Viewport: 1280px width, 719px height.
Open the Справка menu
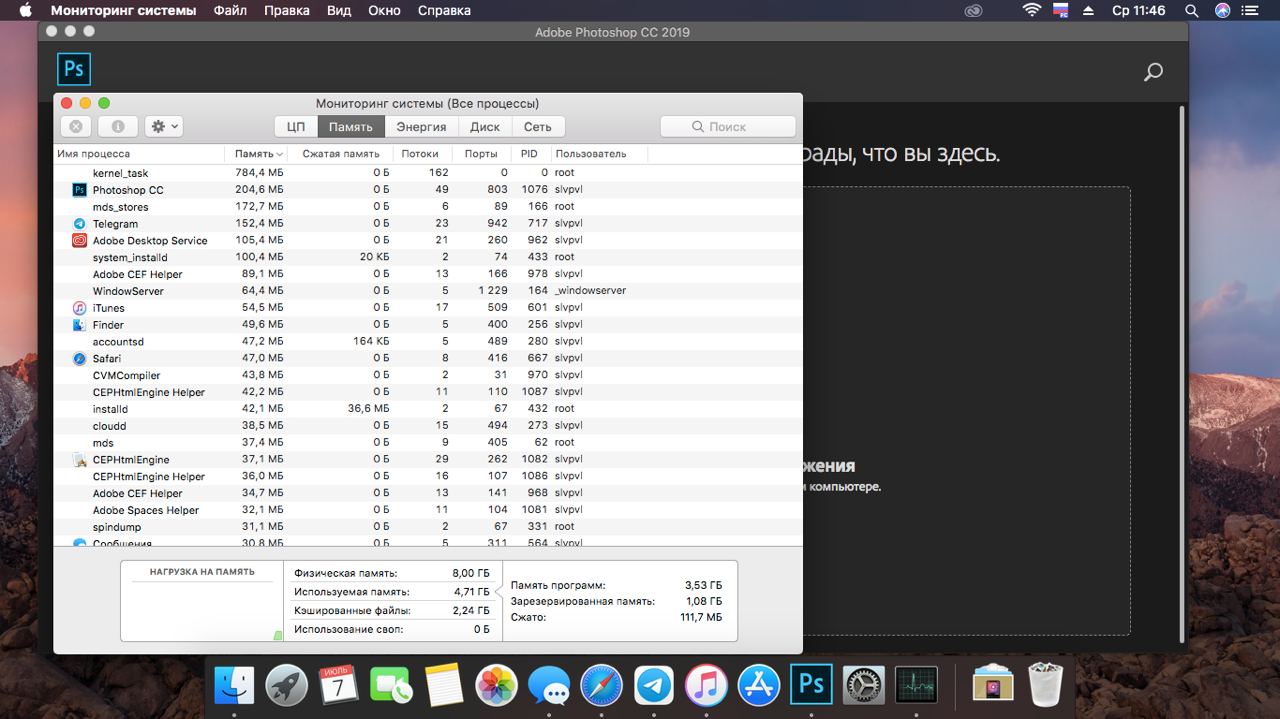(444, 11)
